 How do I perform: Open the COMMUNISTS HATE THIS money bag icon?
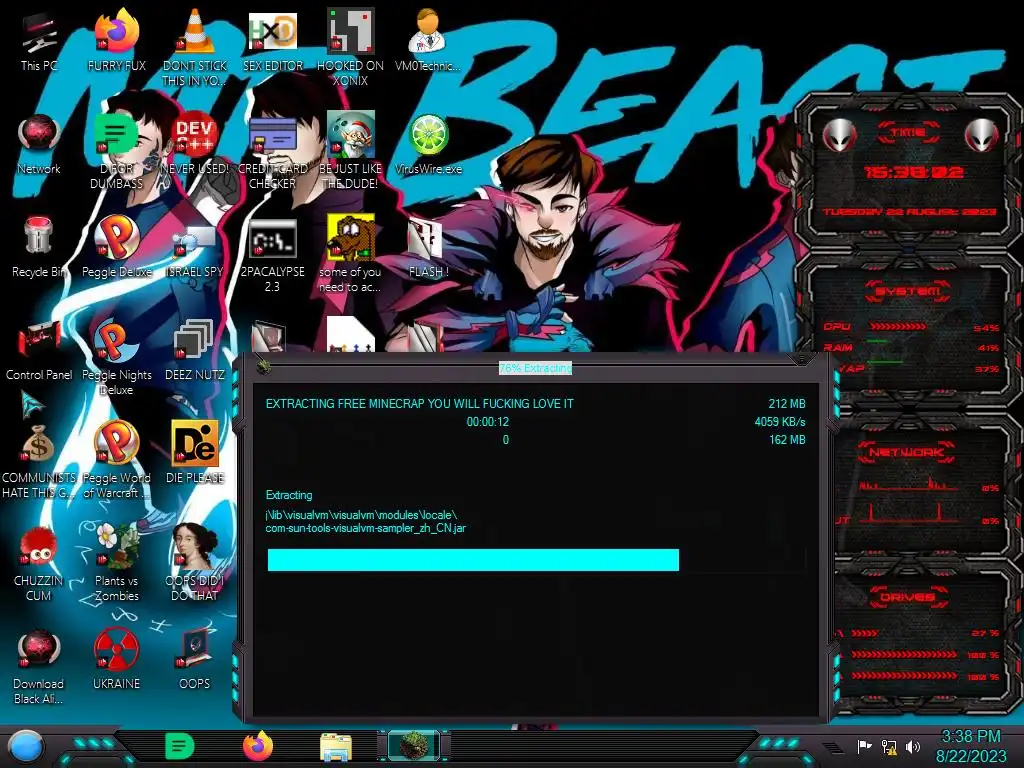click(x=39, y=460)
